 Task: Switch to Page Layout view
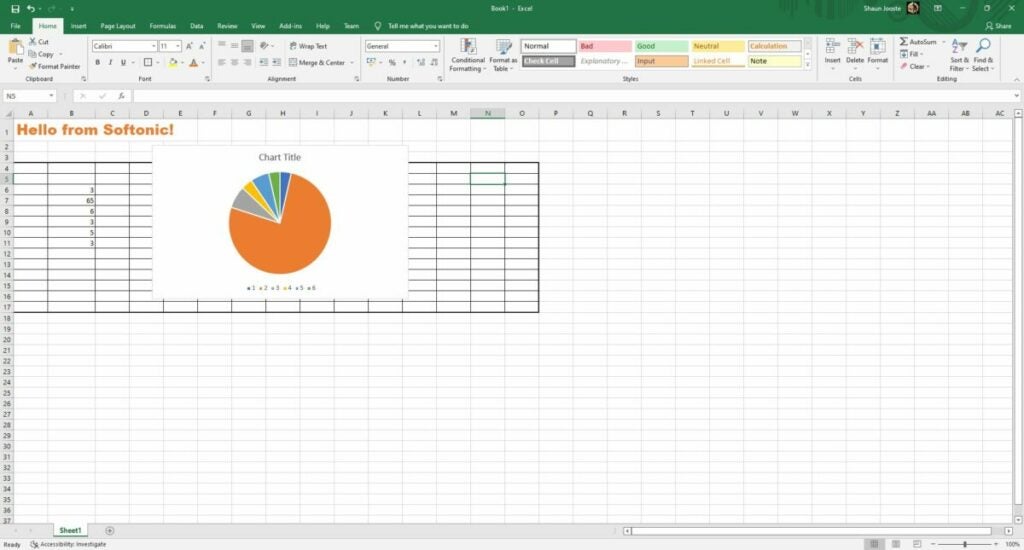(x=896, y=544)
